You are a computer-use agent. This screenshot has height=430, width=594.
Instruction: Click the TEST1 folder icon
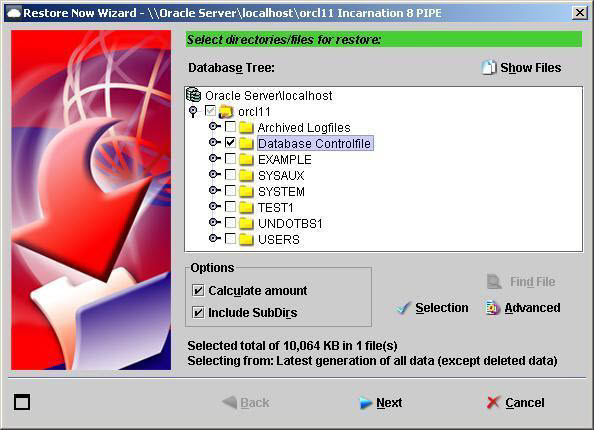coord(246,207)
